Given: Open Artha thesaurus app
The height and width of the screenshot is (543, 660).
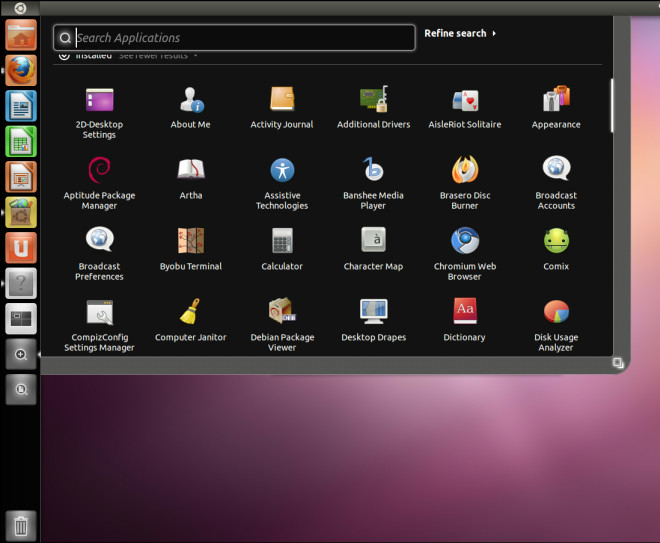Looking at the screenshot, I should 191,178.
